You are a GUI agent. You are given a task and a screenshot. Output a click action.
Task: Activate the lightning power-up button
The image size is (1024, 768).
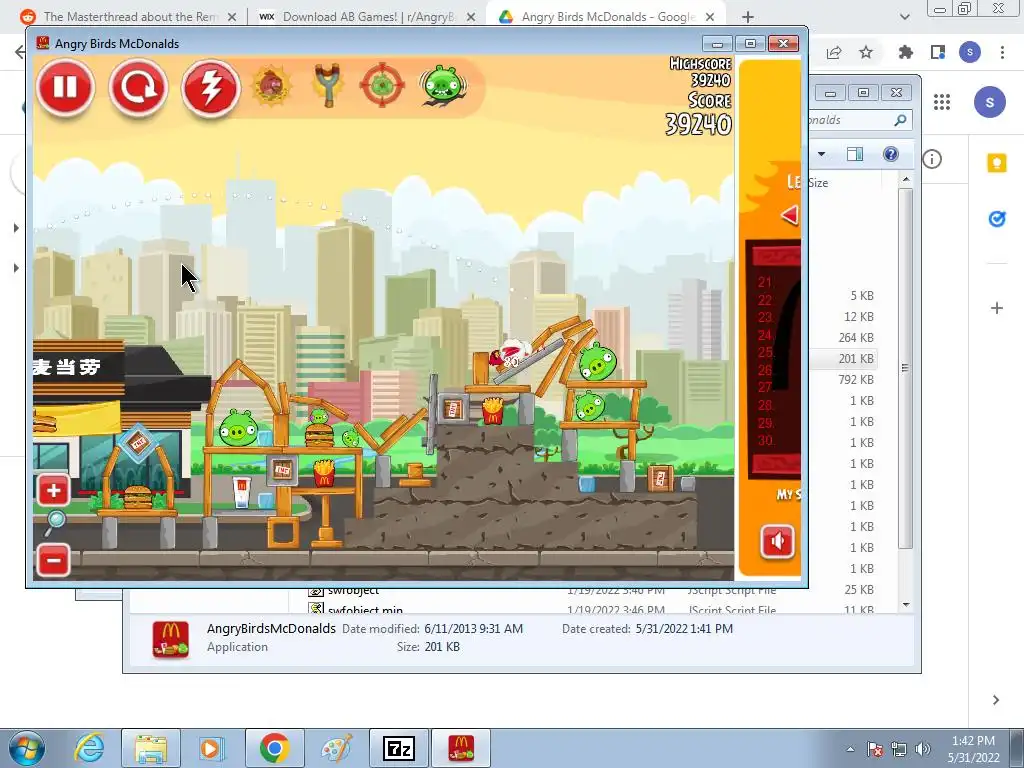point(210,88)
